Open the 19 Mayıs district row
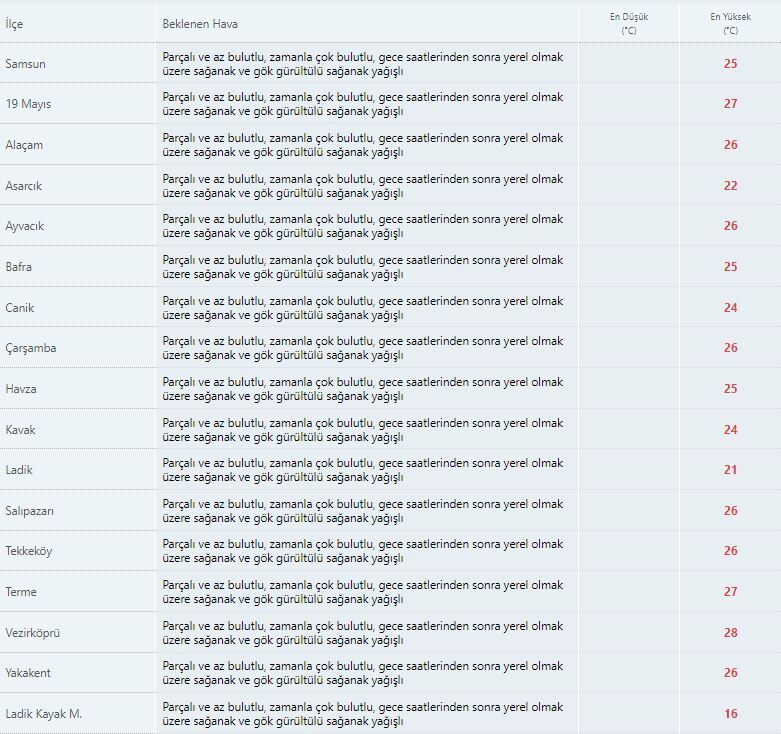The width and height of the screenshot is (781, 734). tap(28, 104)
